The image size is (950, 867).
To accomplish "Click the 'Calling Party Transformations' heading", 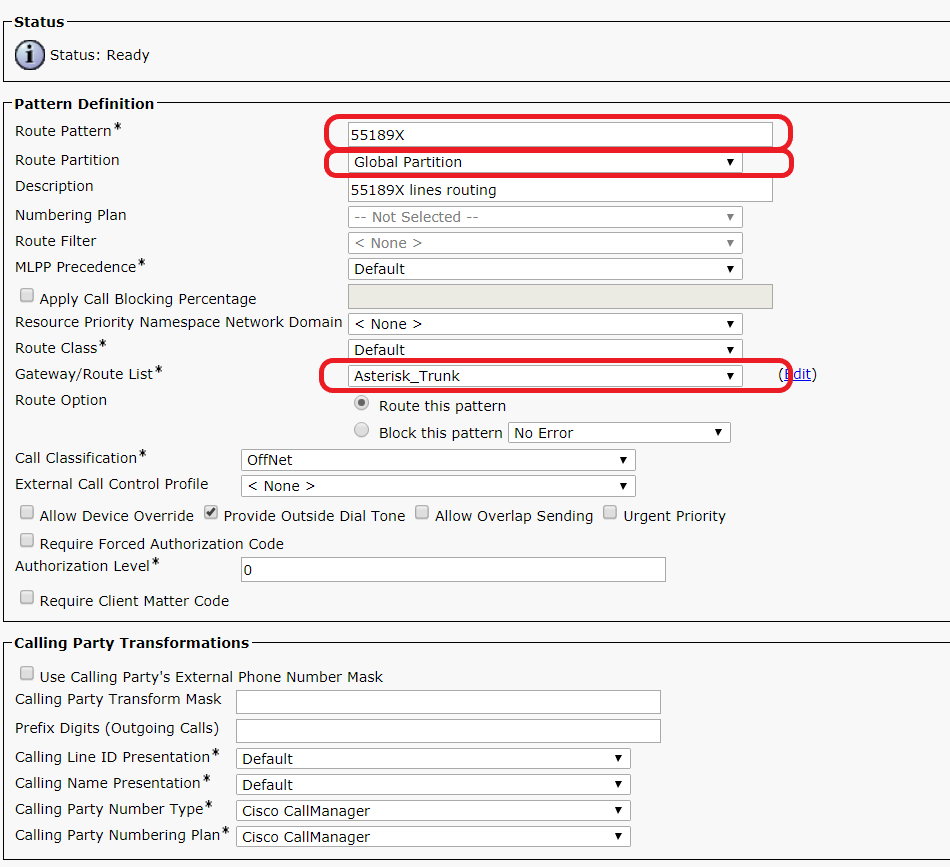I will [131, 643].
